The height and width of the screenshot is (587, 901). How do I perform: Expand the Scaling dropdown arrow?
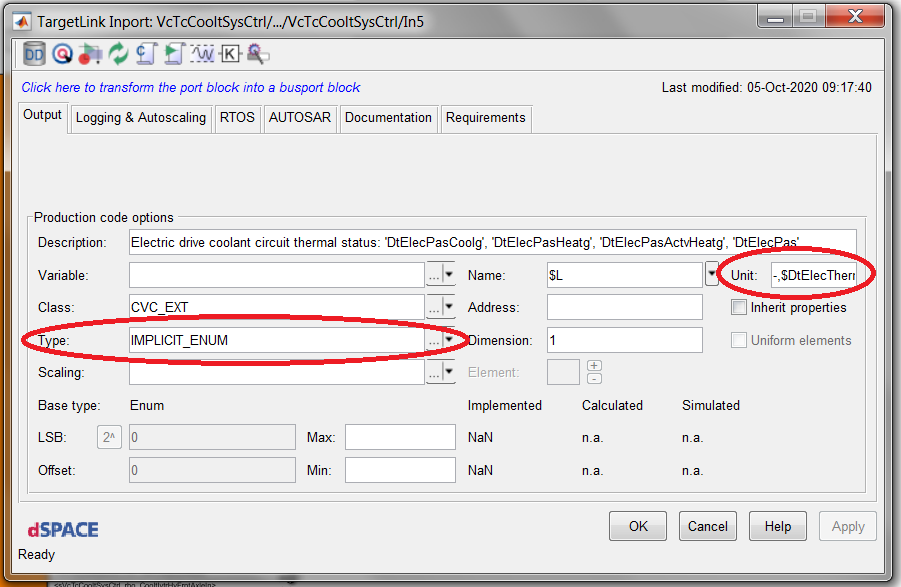(x=449, y=372)
